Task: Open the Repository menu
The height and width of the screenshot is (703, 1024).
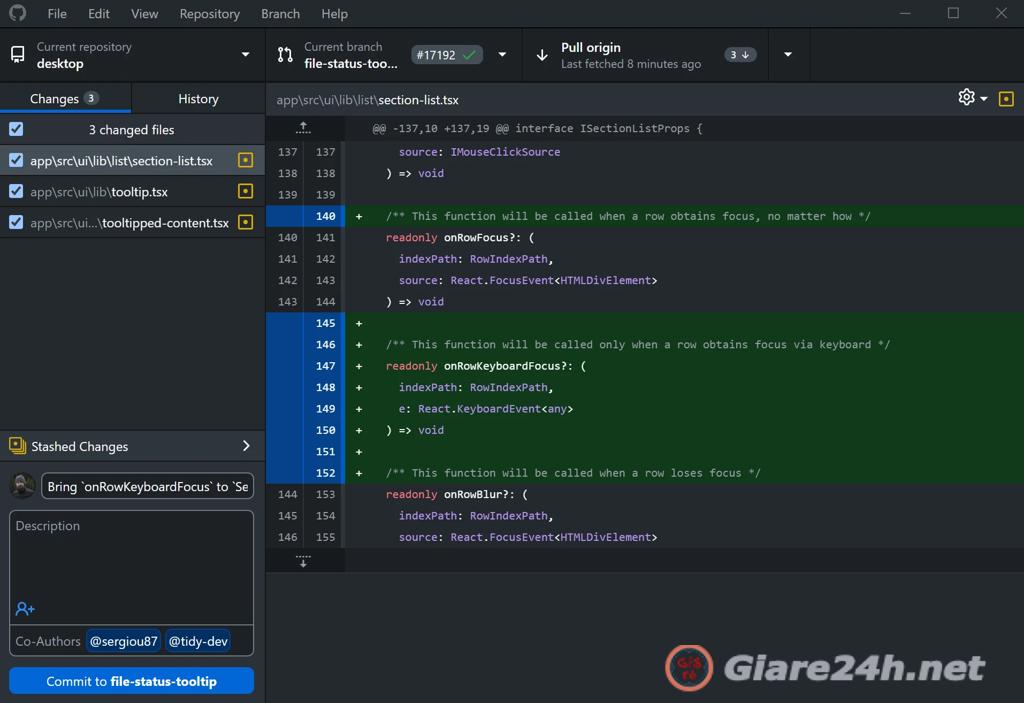Action: coord(209,13)
